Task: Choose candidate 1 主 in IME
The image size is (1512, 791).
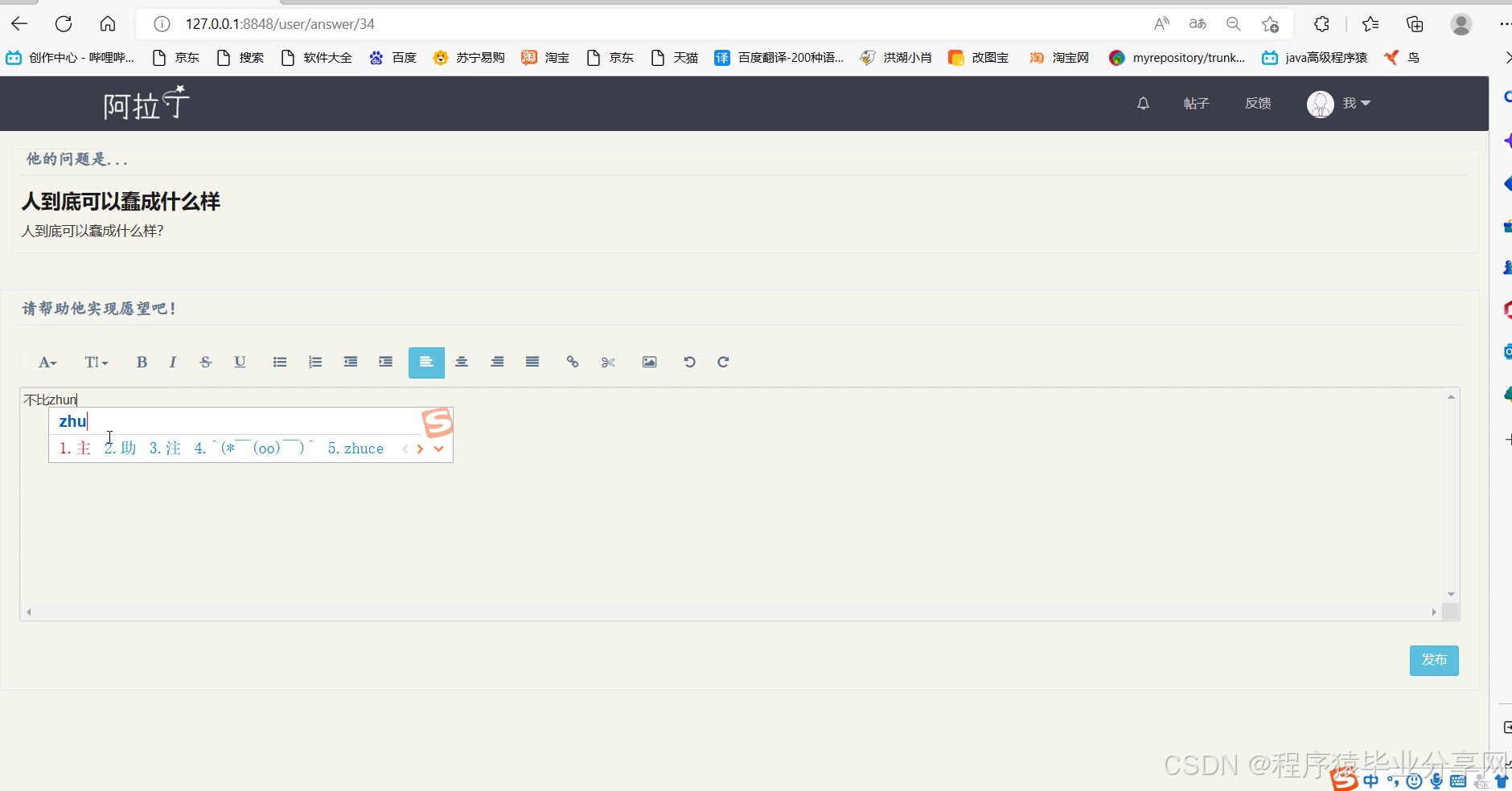Action: (x=75, y=449)
